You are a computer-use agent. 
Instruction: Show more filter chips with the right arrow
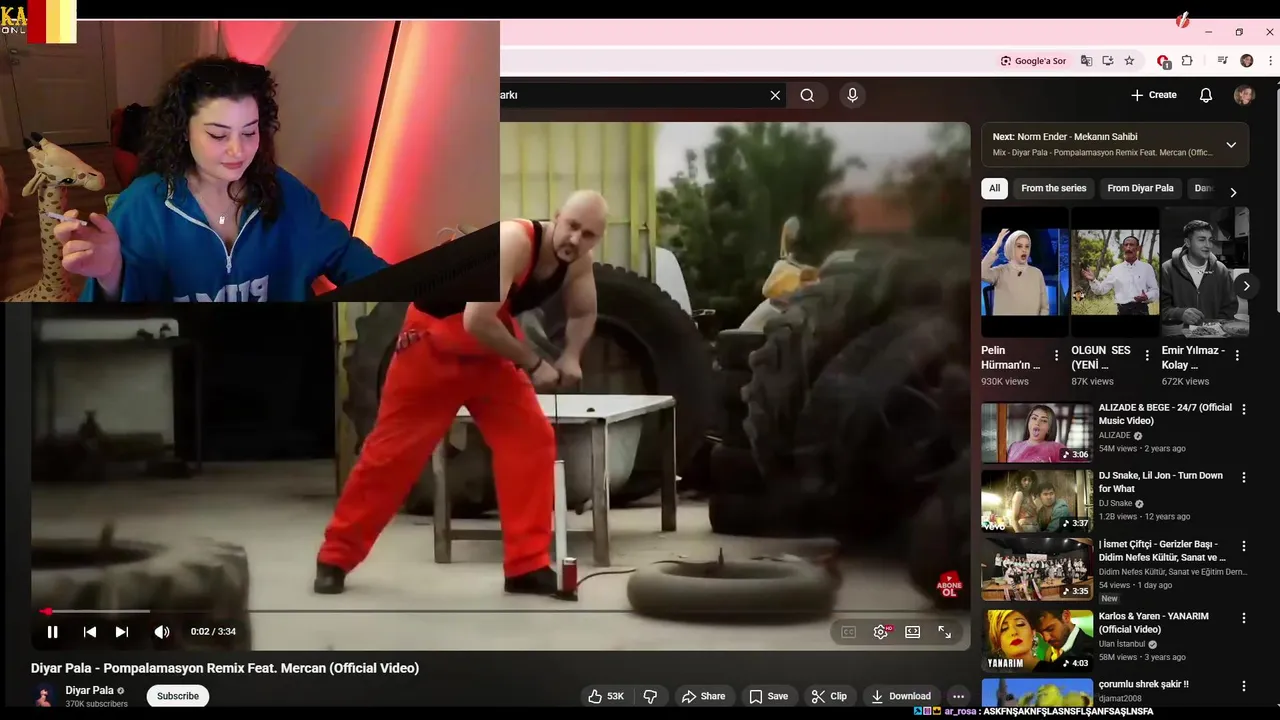(1233, 192)
